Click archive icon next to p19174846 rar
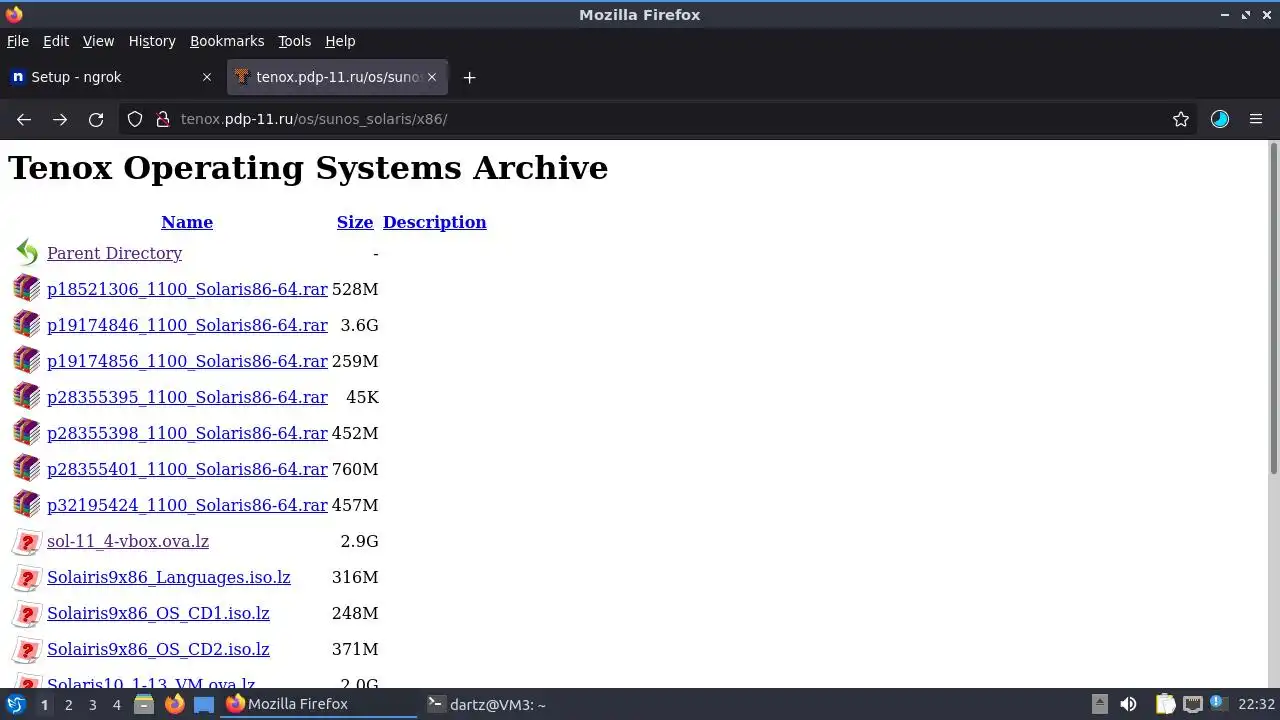The image size is (1280, 720). pos(27,325)
